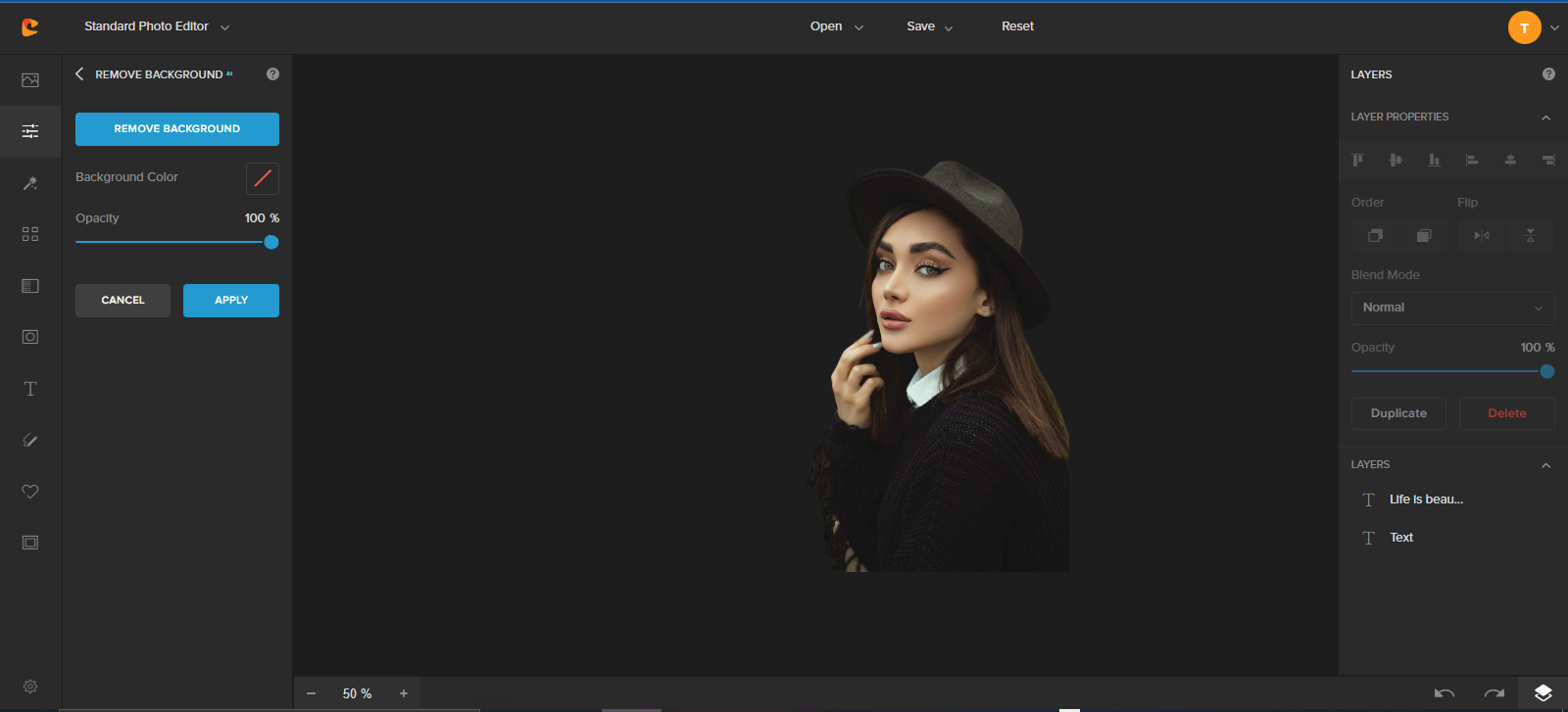Viewport: 1568px width, 712px height.
Task: Select the Text tool in sidebar
Action: tap(30, 389)
